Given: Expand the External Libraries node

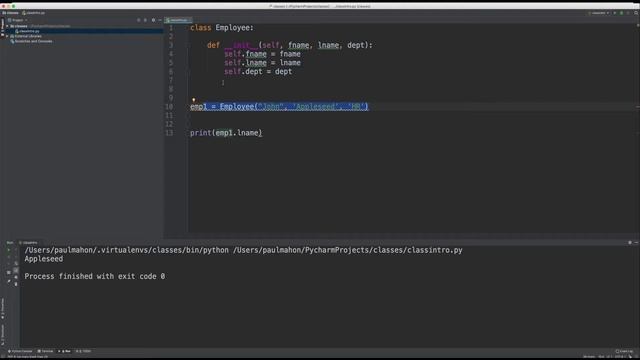Looking at the screenshot, I should pos(7,36).
